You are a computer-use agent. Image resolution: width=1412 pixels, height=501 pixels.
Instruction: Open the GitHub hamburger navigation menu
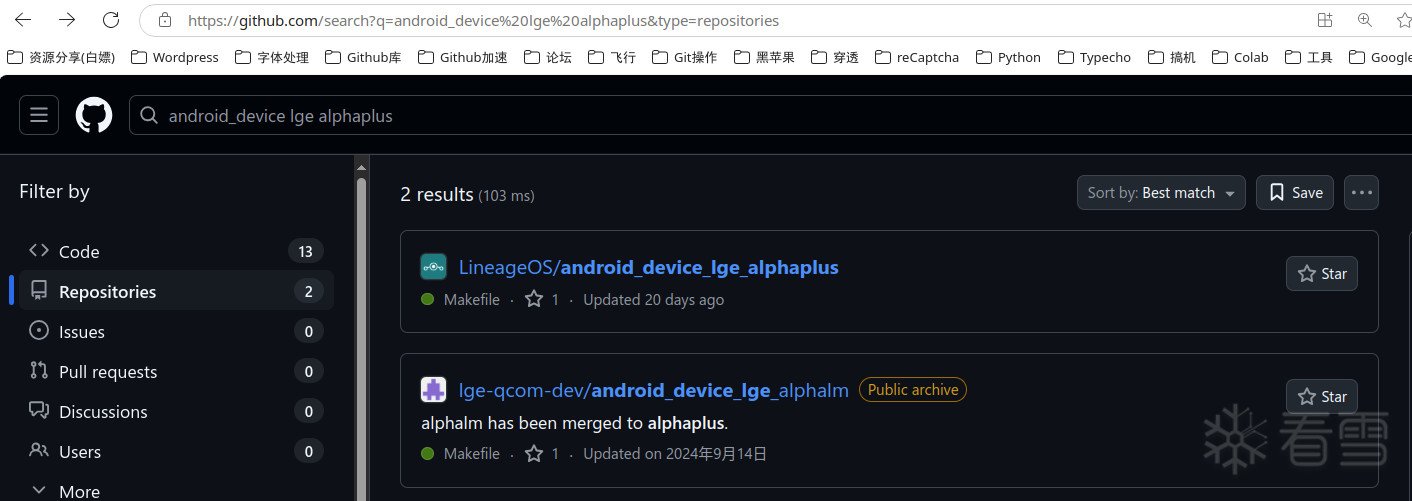point(39,115)
